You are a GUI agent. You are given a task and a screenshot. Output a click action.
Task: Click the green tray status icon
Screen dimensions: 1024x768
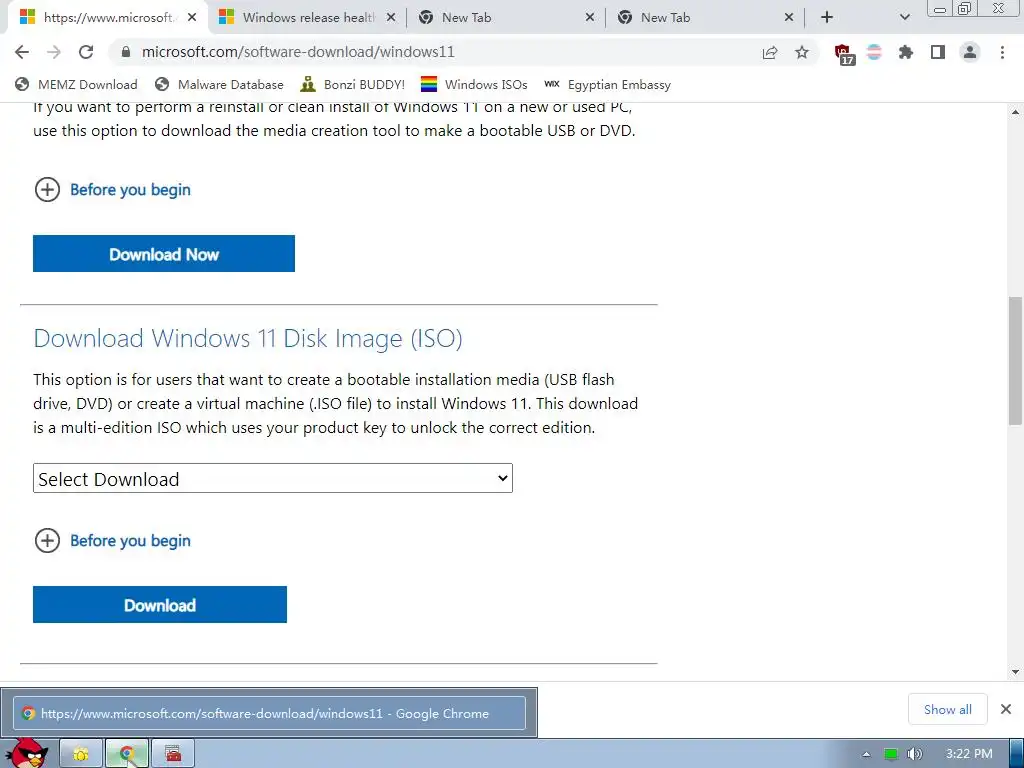click(891, 754)
